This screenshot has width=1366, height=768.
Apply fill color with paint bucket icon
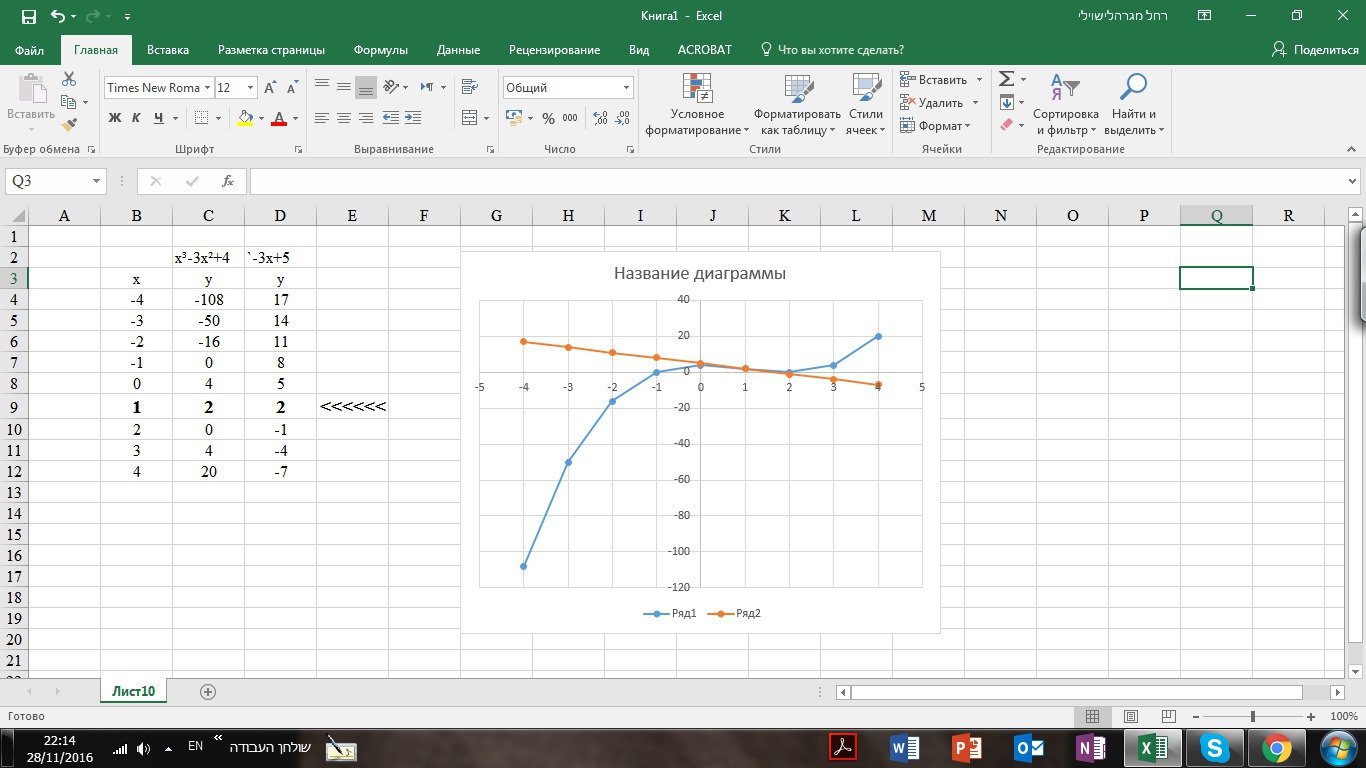[x=245, y=118]
